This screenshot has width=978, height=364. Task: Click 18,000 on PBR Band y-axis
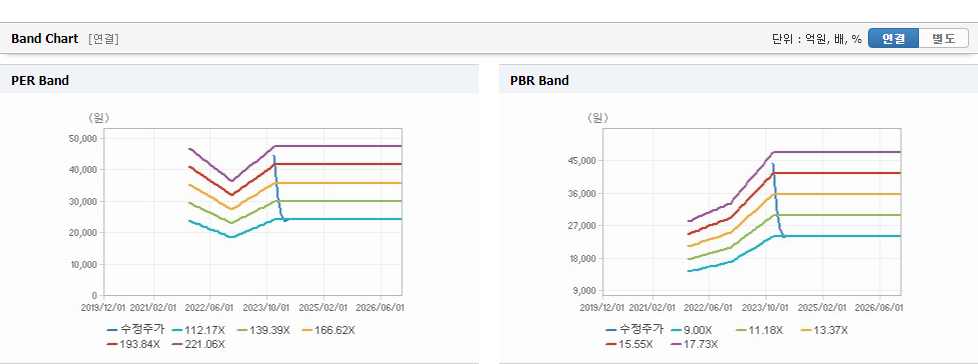pos(584,259)
